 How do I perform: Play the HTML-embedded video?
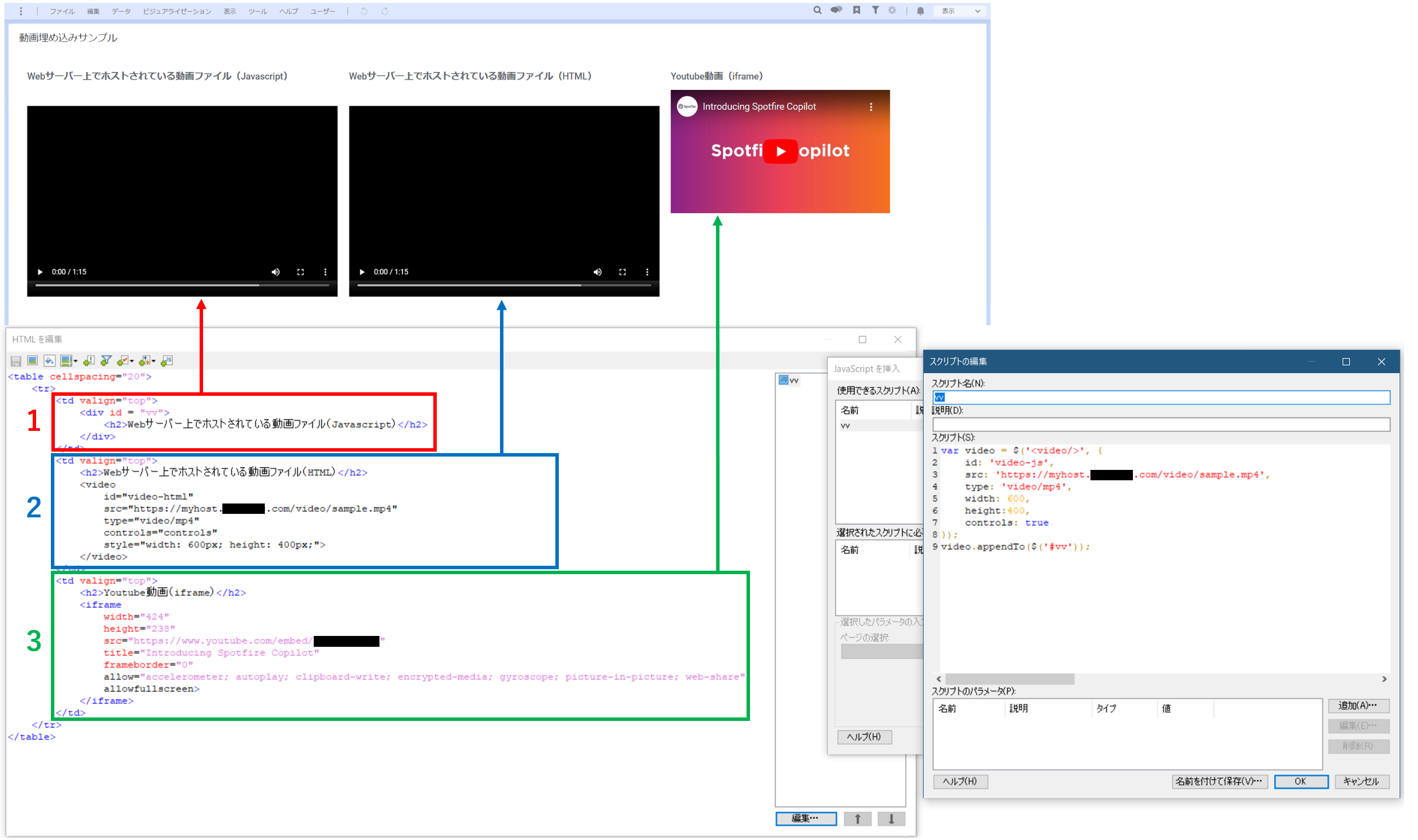(x=362, y=272)
